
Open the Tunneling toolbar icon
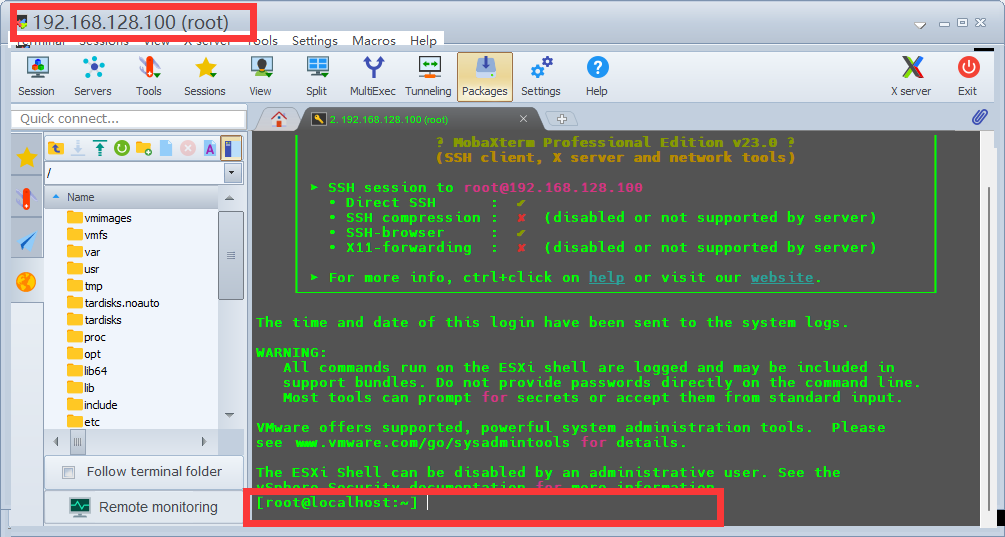point(428,76)
